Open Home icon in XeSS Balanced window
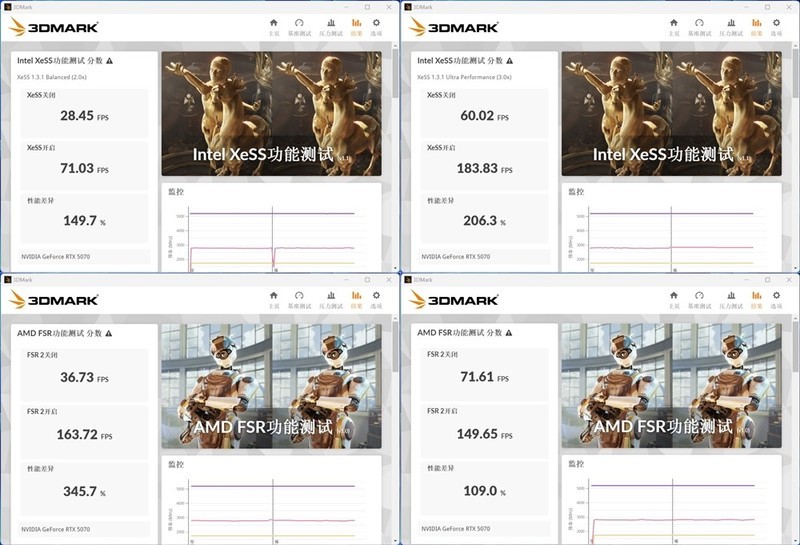This screenshot has width=800, height=545. (273, 23)
